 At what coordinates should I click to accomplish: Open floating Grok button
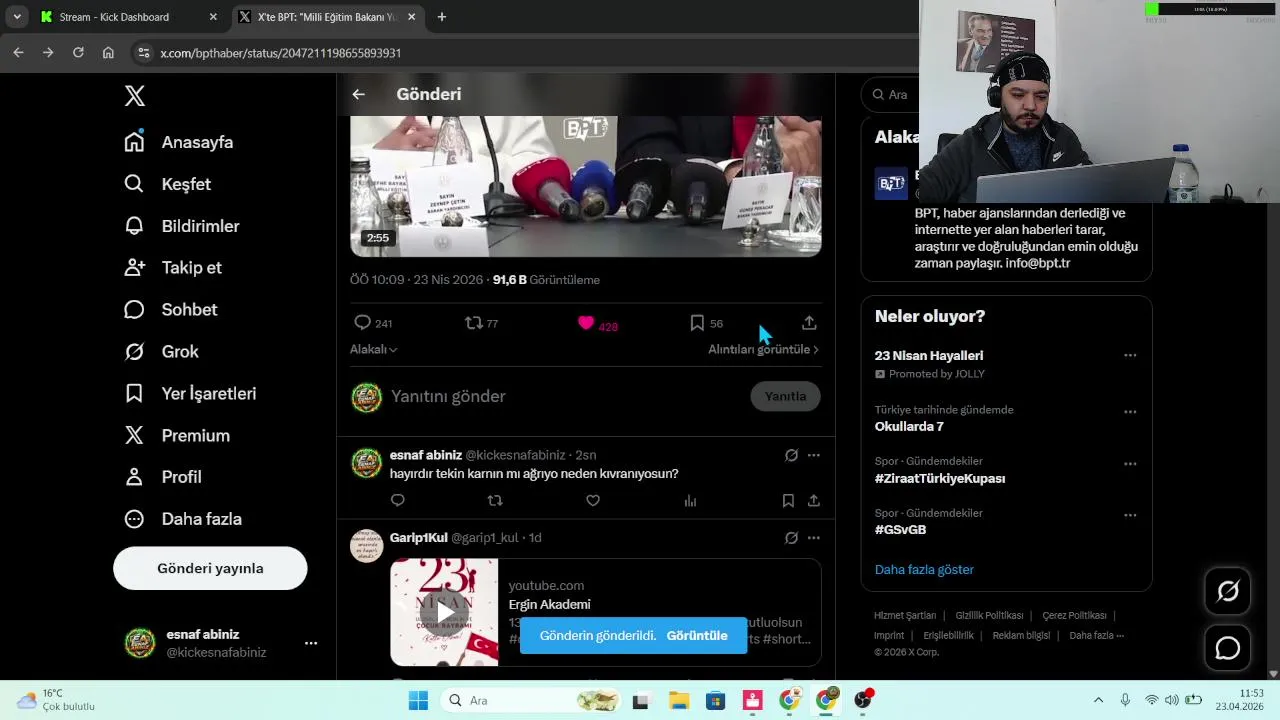pos(1228,591)
